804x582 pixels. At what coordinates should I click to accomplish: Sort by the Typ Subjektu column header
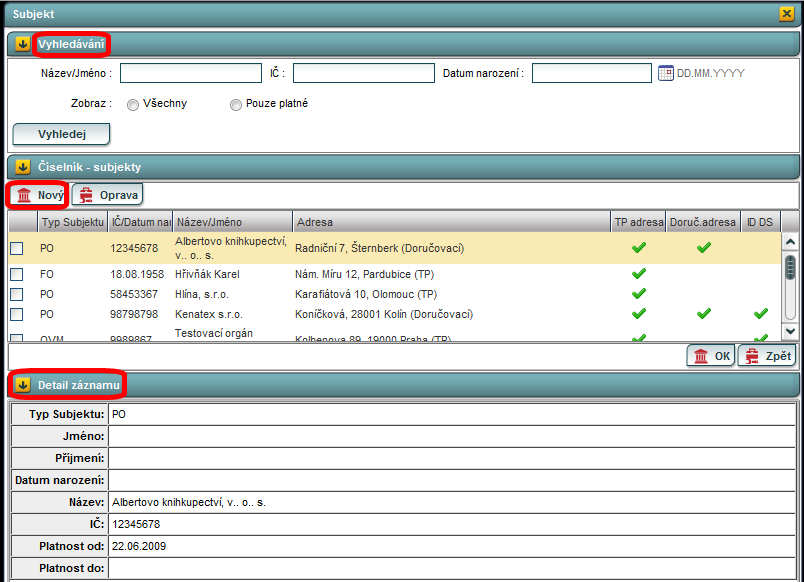[72, 222]
